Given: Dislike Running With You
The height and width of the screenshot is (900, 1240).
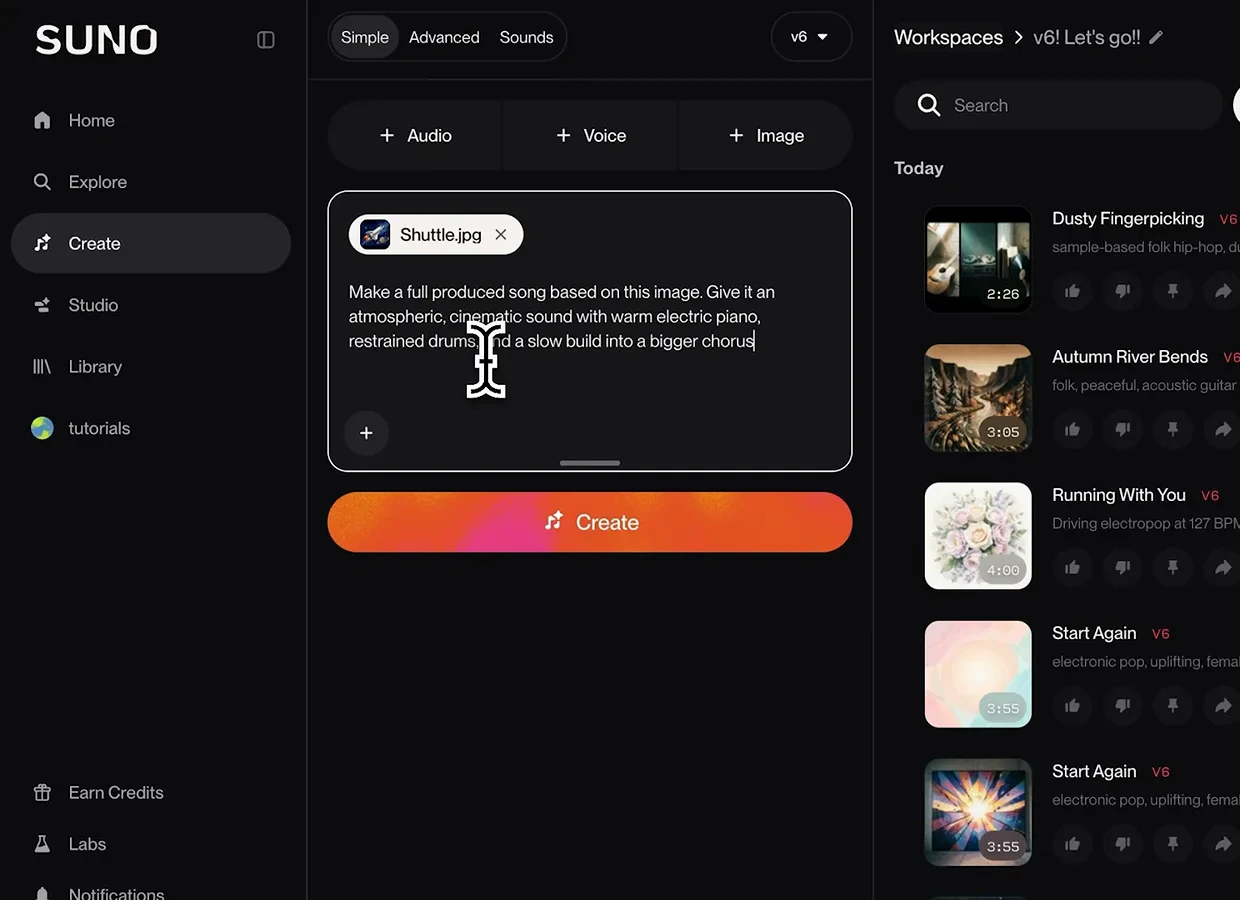Looking at the screenshot, I should coord(1123,567).
